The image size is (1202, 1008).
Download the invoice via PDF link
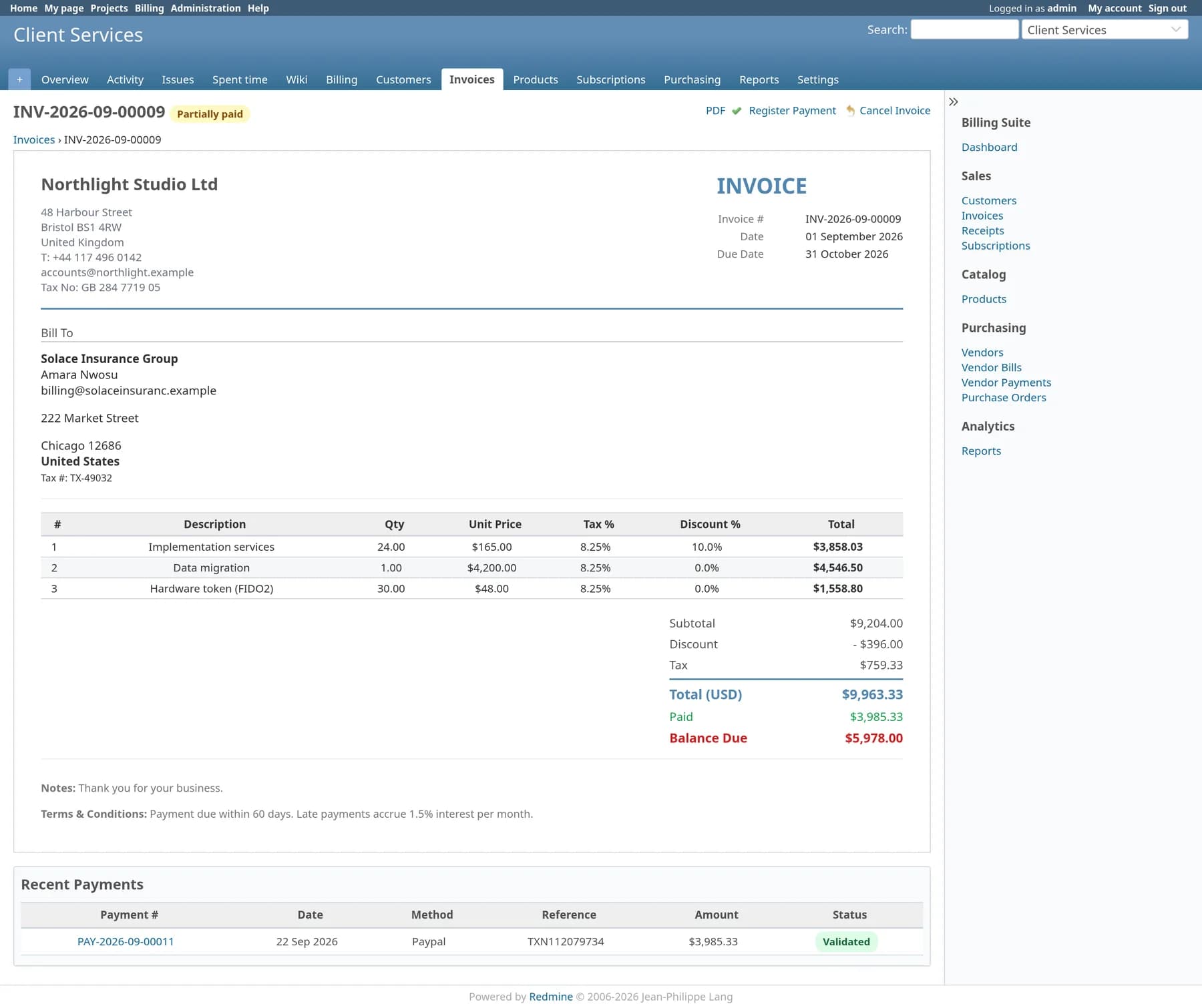click(x=715, y=111)
